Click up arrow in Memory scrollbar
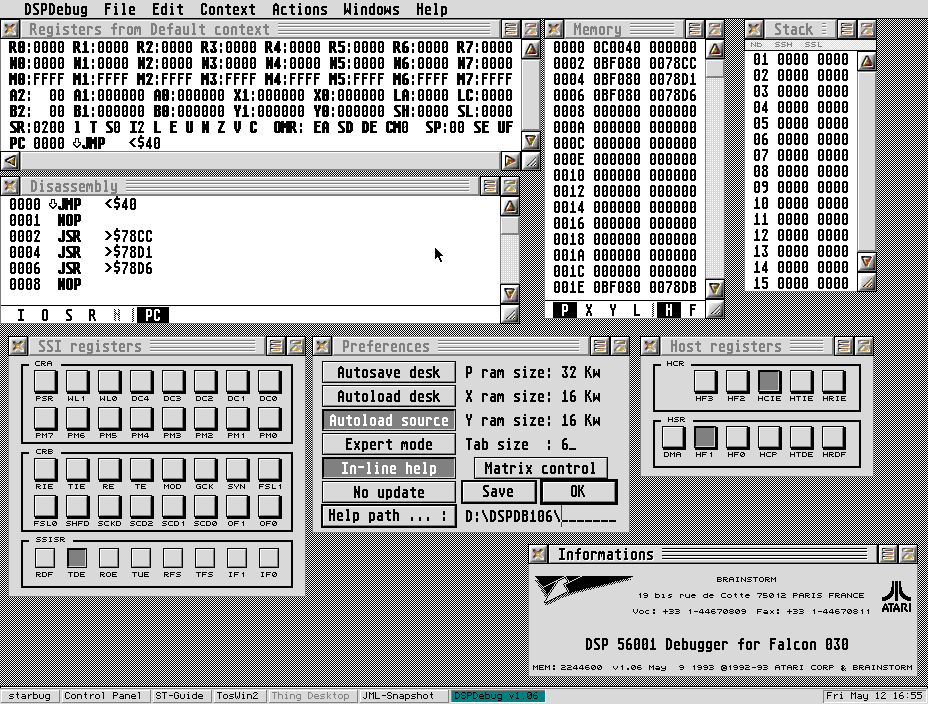928x704 pixels. click(715, 50)
